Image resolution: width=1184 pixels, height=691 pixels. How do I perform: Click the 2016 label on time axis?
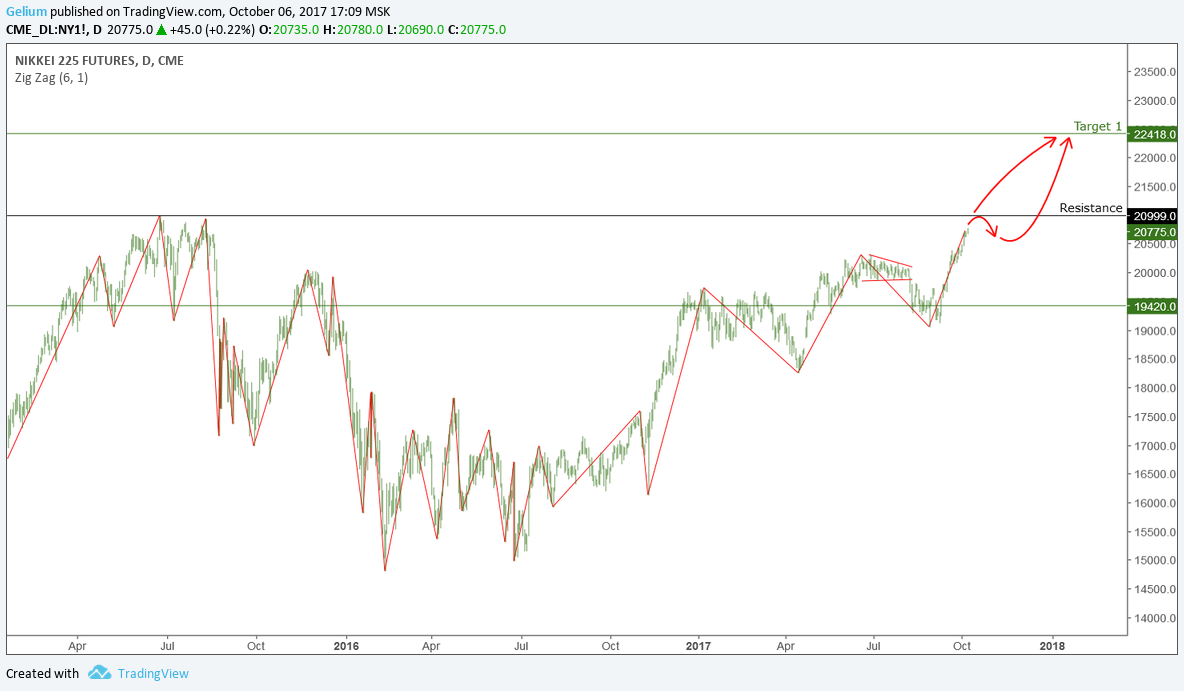[x=346, y=646]
